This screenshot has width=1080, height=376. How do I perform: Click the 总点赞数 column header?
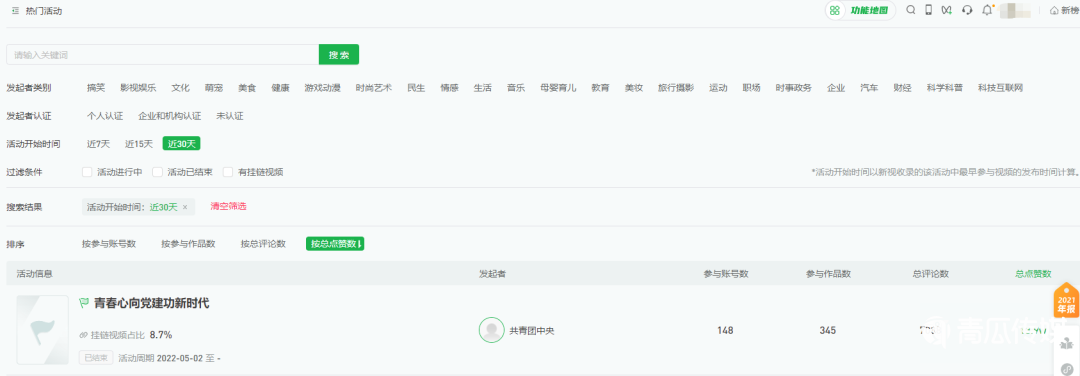tap(1033, 274)
